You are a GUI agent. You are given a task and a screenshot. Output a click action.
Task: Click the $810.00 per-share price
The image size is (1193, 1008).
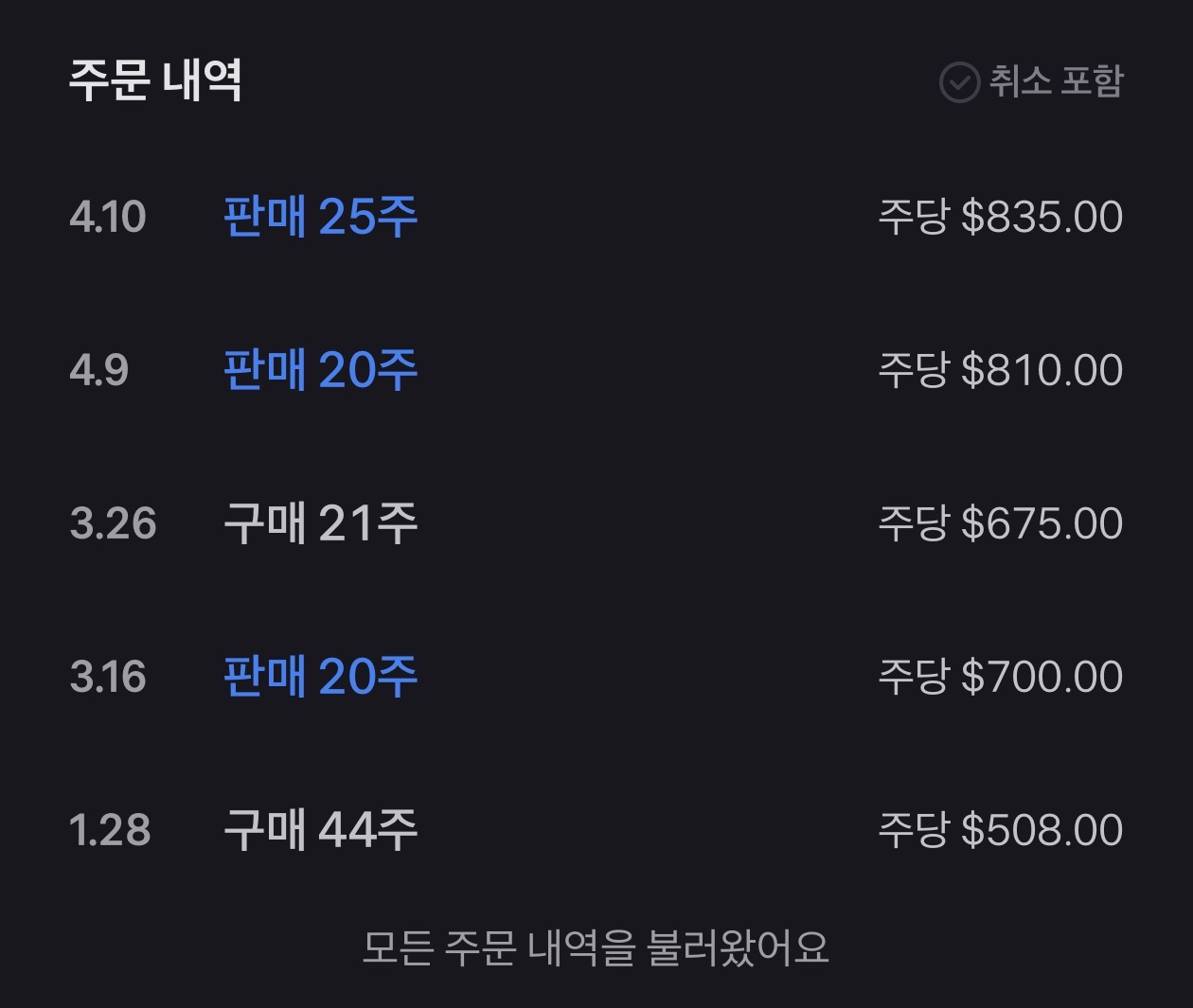pyautogui.click(x=1042, y=370)
